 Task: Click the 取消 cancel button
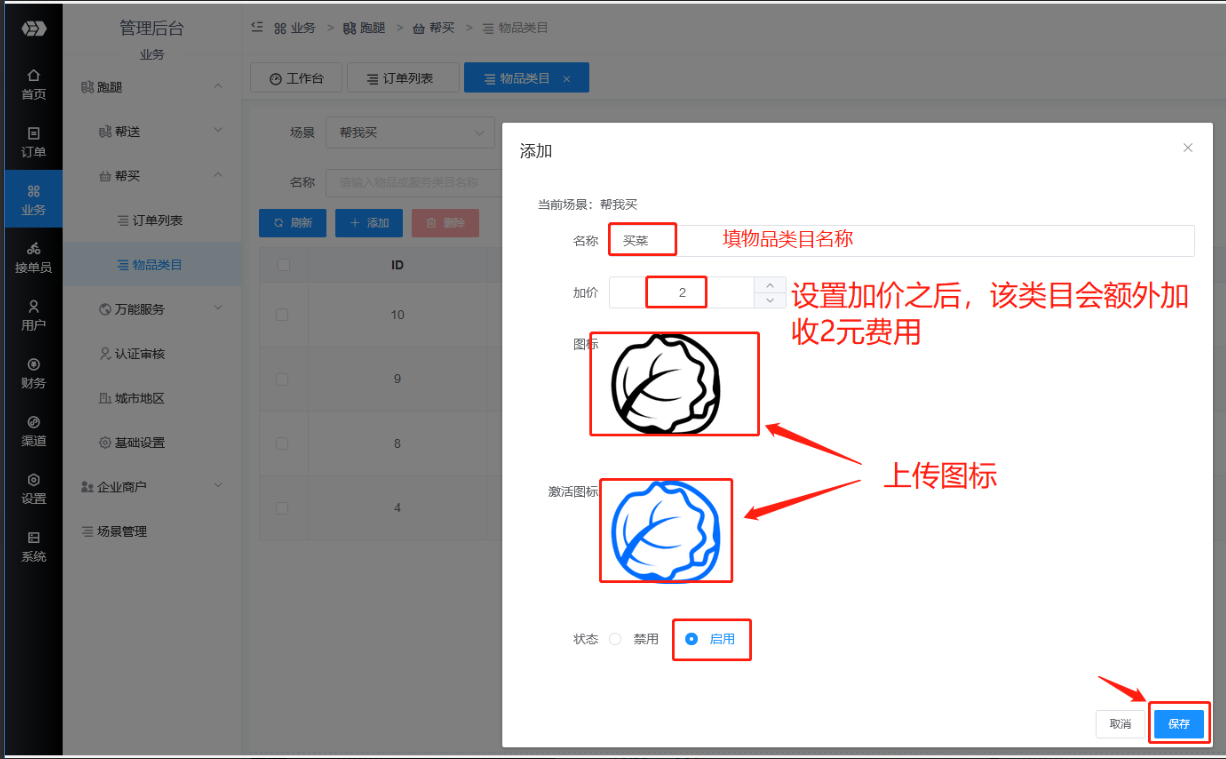point(1120,724)
